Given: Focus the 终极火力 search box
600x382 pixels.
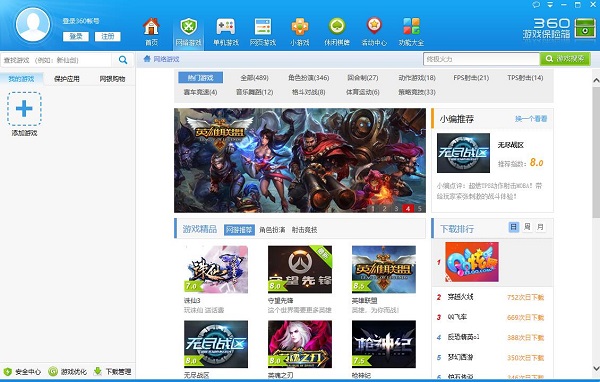Looking at the screenshot, I should [481, 59].
